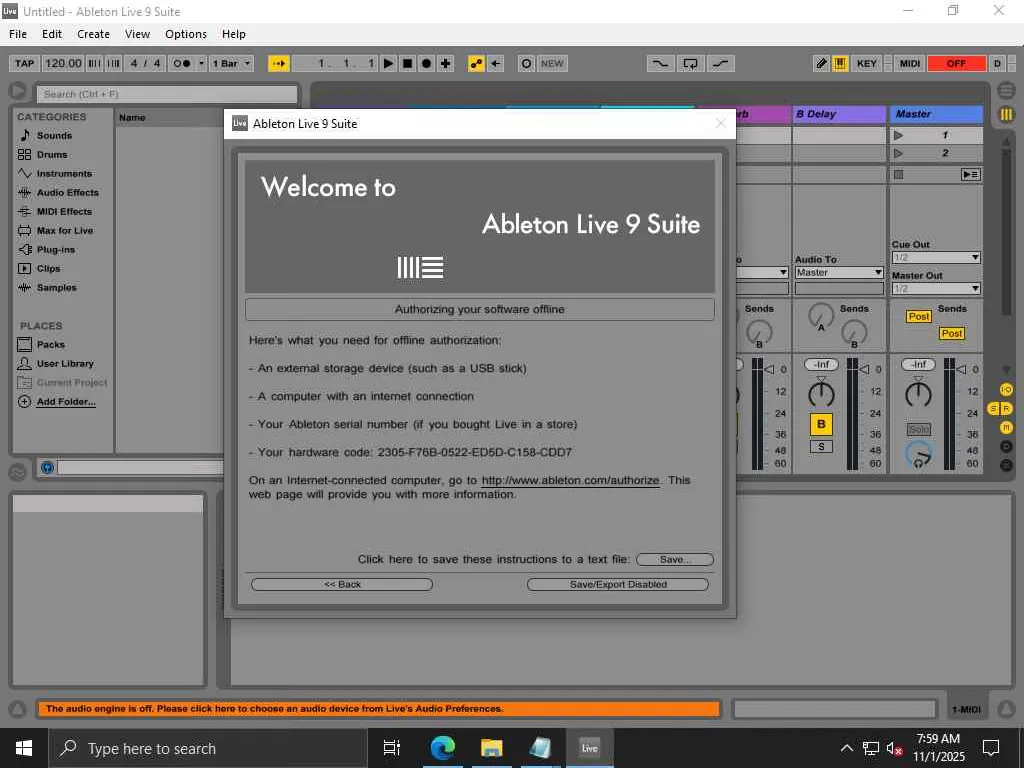
Task: Toggle Info View at bottom-left corner
Action: click(x=18, y=709)
